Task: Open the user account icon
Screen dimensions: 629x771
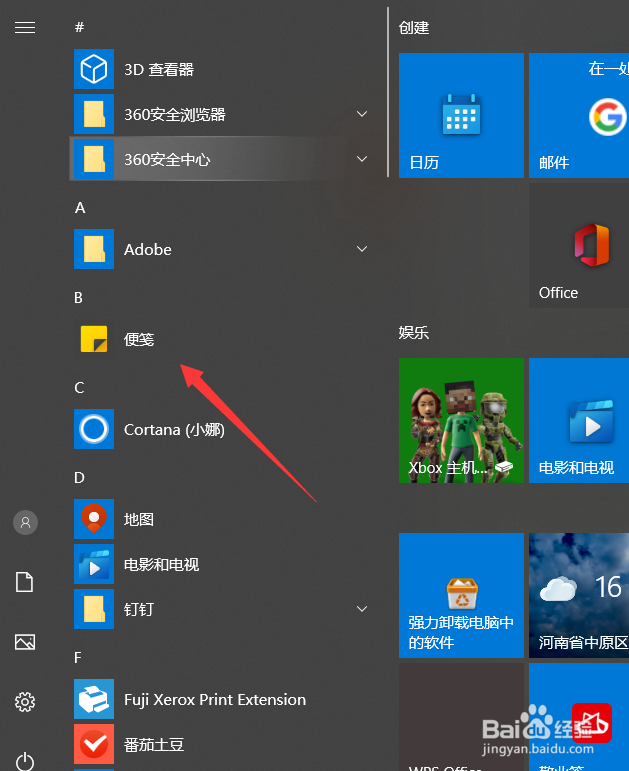Action: pos(25,522)
